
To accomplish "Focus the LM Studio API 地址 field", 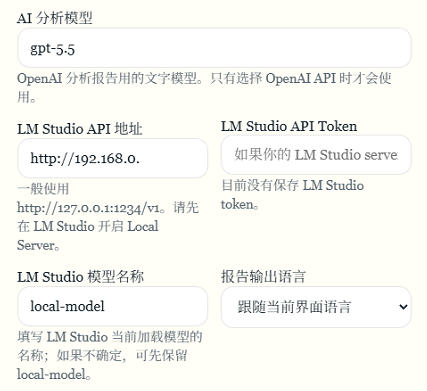I will coord(112,158).
